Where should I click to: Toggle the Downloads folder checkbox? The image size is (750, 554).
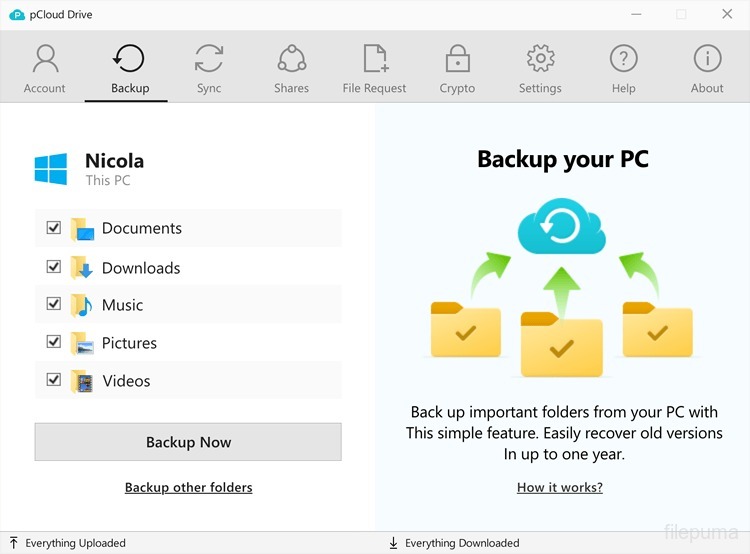pyautogui.click(x=54, y=267)
